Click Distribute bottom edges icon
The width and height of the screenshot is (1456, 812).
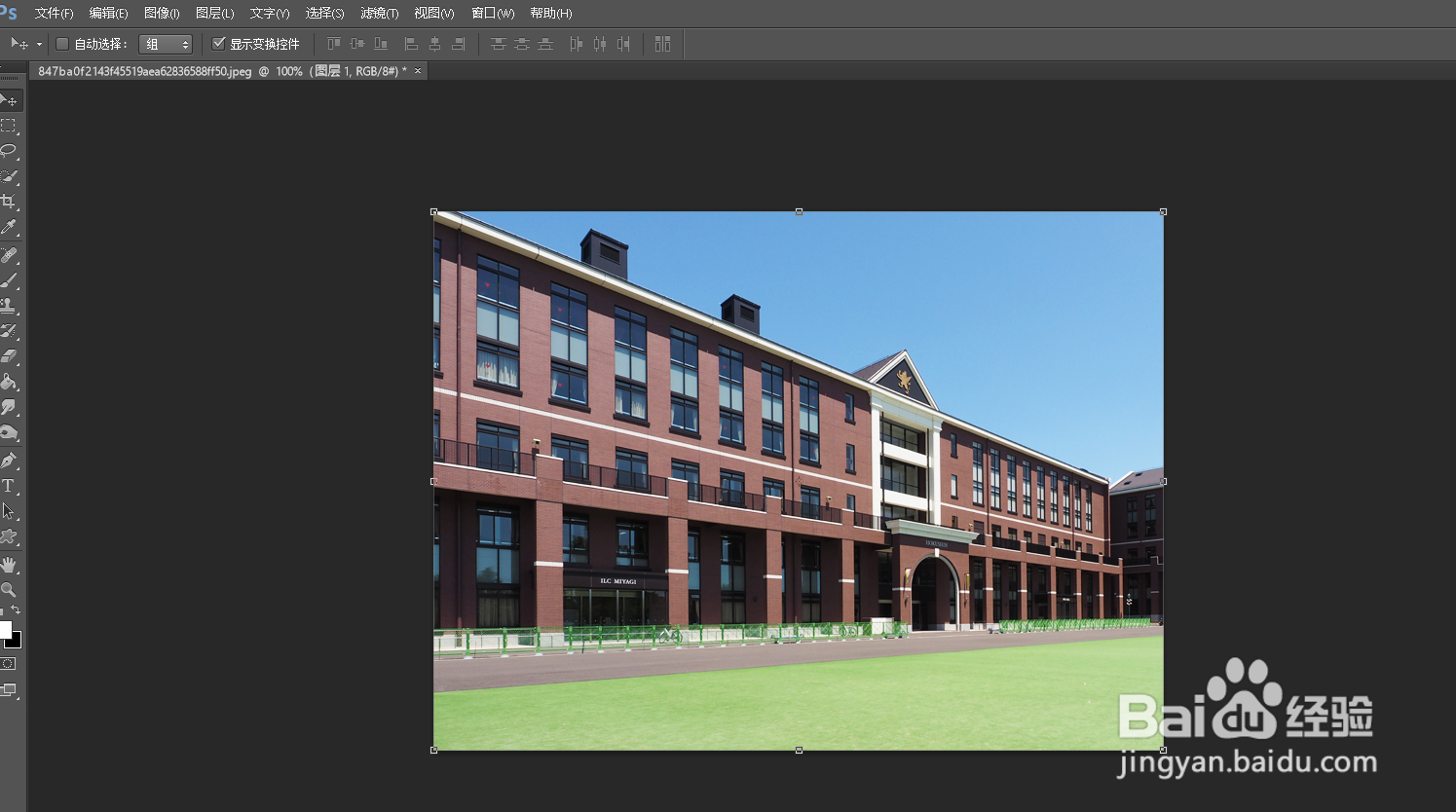click(545, 44)
